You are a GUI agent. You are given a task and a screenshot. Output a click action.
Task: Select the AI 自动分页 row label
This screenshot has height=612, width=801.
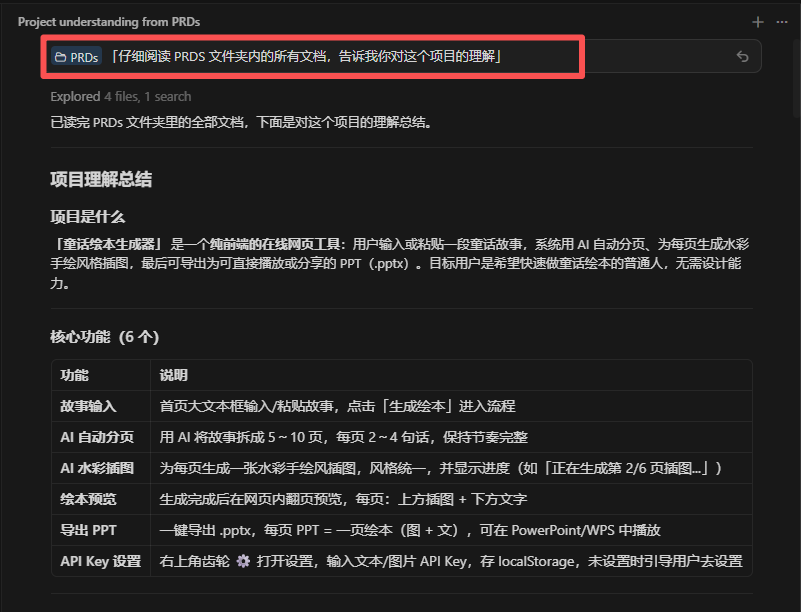click(97, 437)
